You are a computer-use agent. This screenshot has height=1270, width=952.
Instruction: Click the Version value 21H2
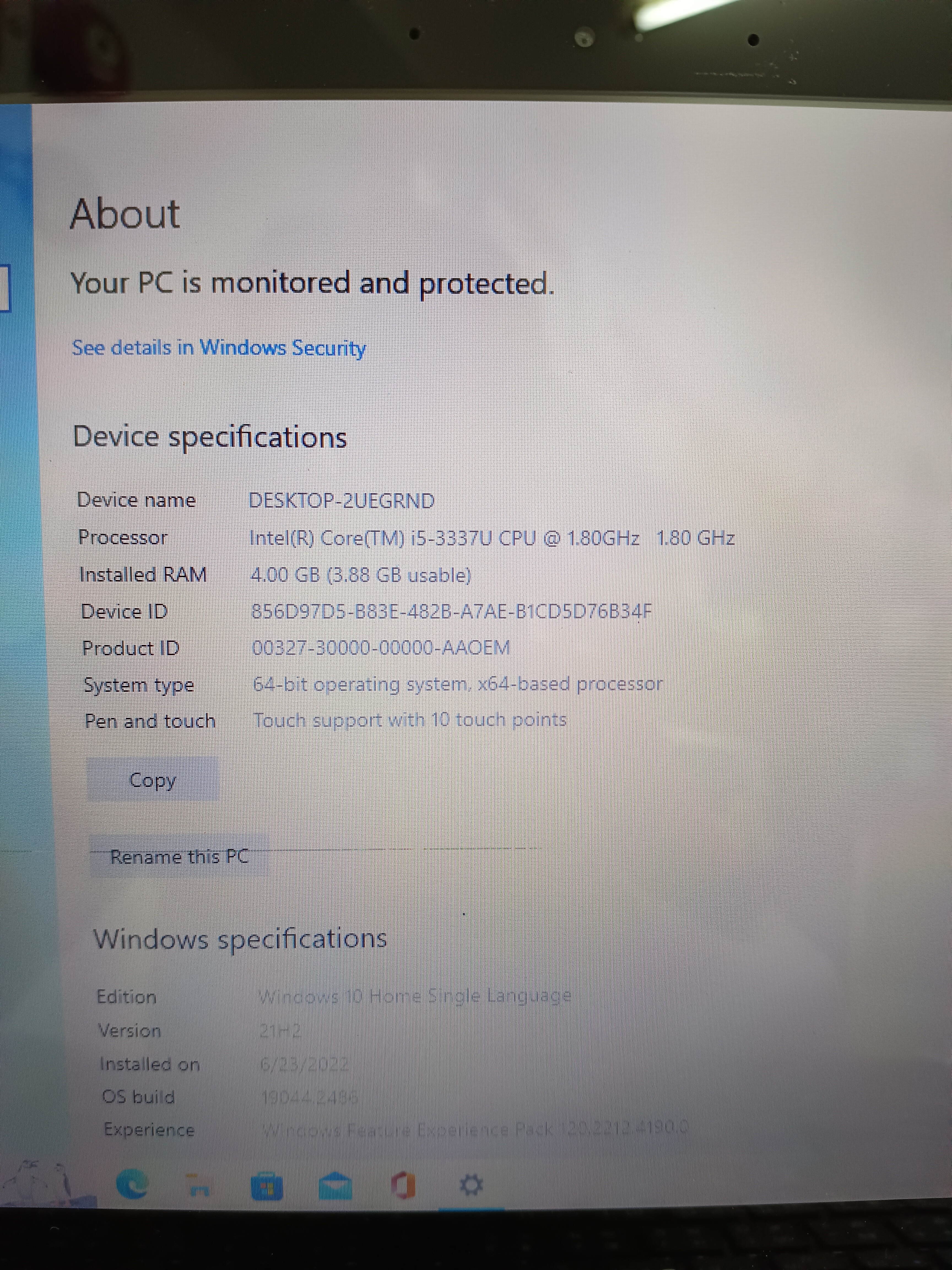pyautogui.click(x=280, y=1031)
